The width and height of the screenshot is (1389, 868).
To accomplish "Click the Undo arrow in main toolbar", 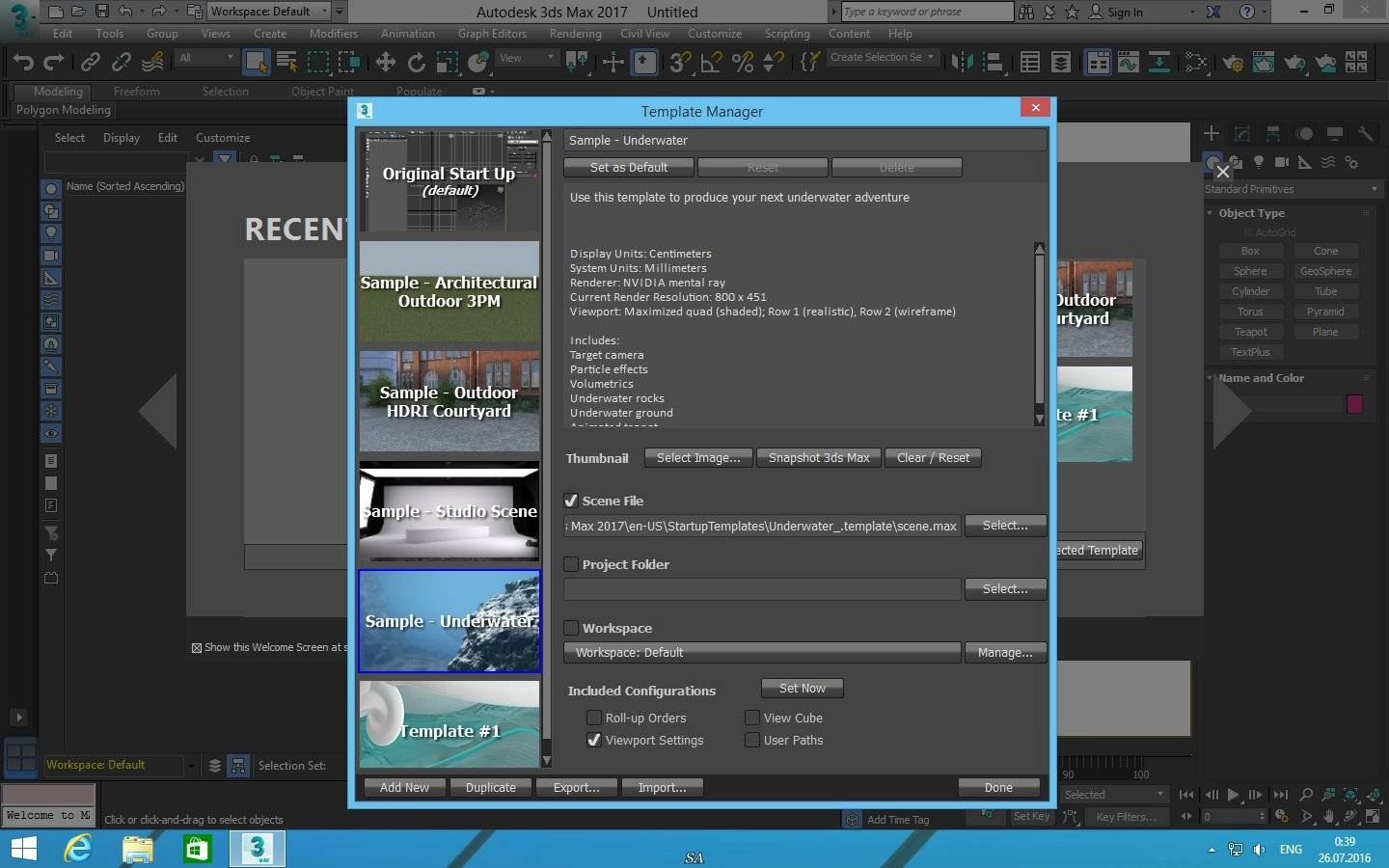I will (x=22, y=63).
